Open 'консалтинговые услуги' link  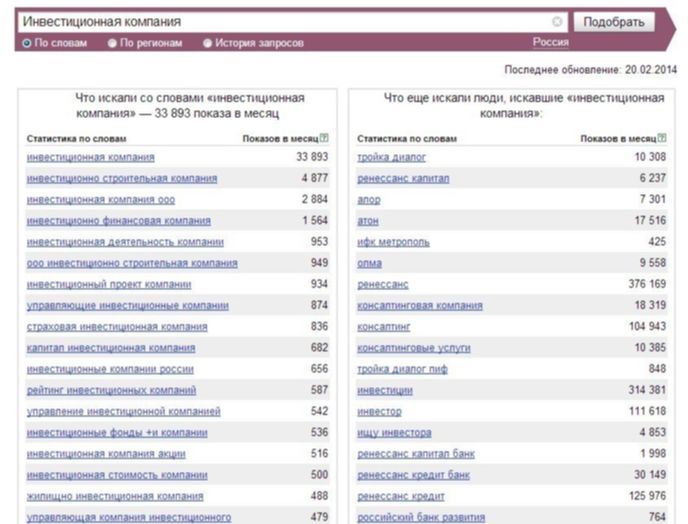pos(414,348)
